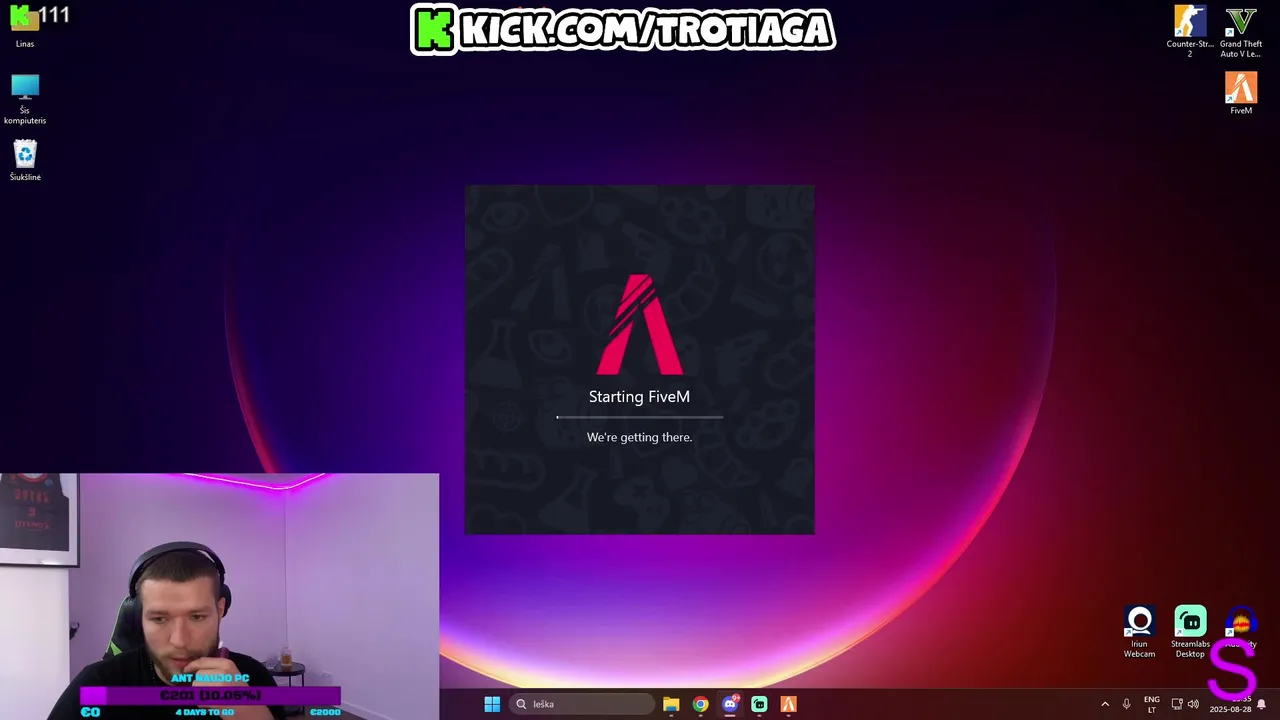Click the 'Starting FiveM' text
Screen dimensions: 1280x720
coord(639,397)
